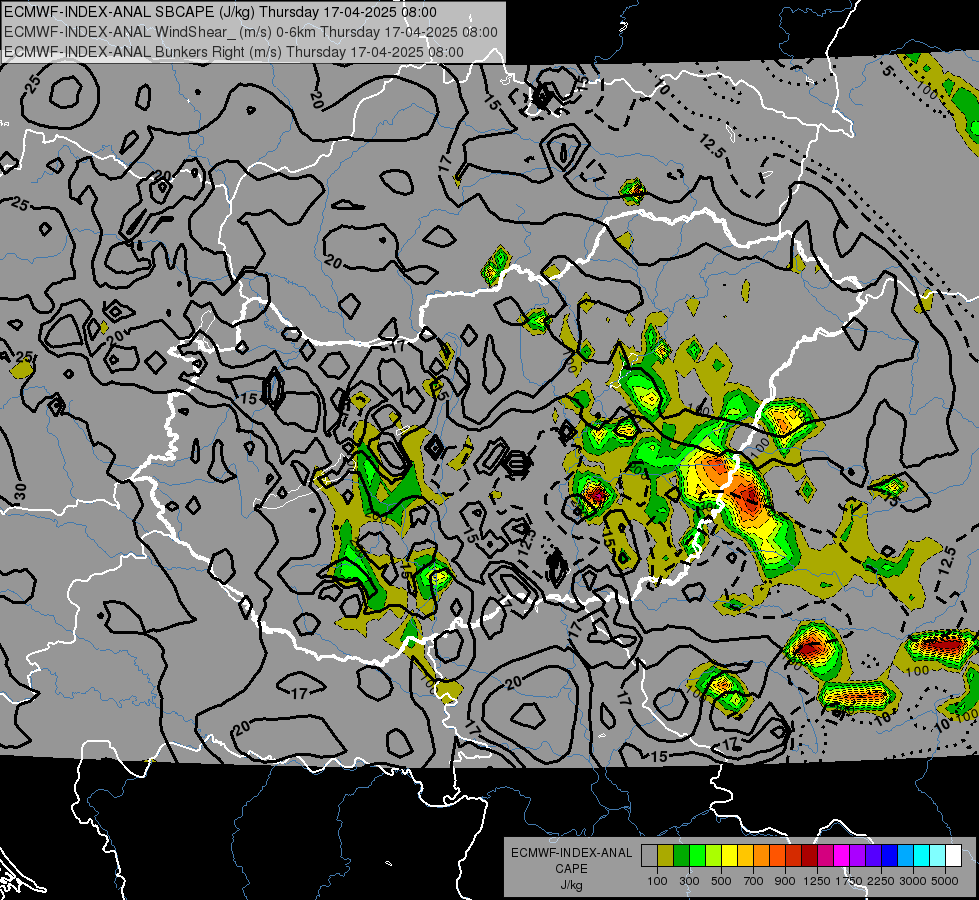This screenshot has width=979, height=900.
Task: Click the 5000 tick on legend scale
Action: click(x=945, y=881)
